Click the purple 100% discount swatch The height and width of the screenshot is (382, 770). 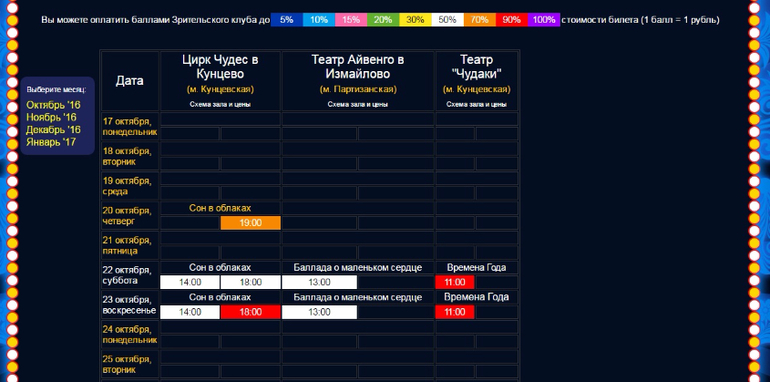tap(544, 20)
